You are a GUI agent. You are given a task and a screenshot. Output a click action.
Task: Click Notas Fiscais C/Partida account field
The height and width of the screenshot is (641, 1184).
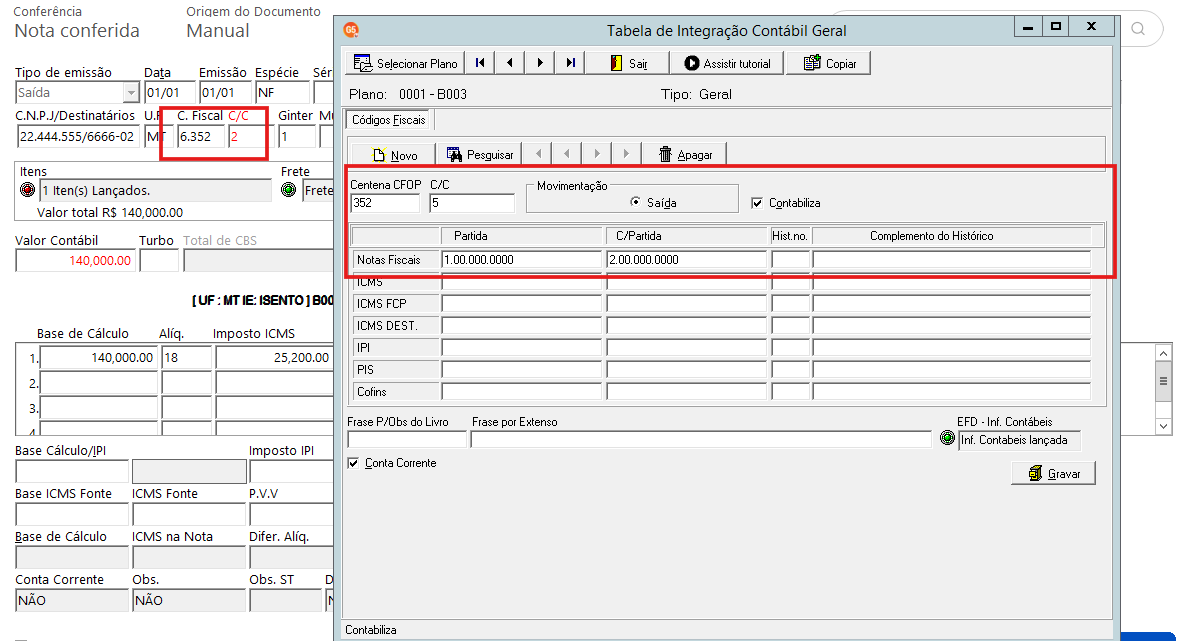click(x=686, y=260)
